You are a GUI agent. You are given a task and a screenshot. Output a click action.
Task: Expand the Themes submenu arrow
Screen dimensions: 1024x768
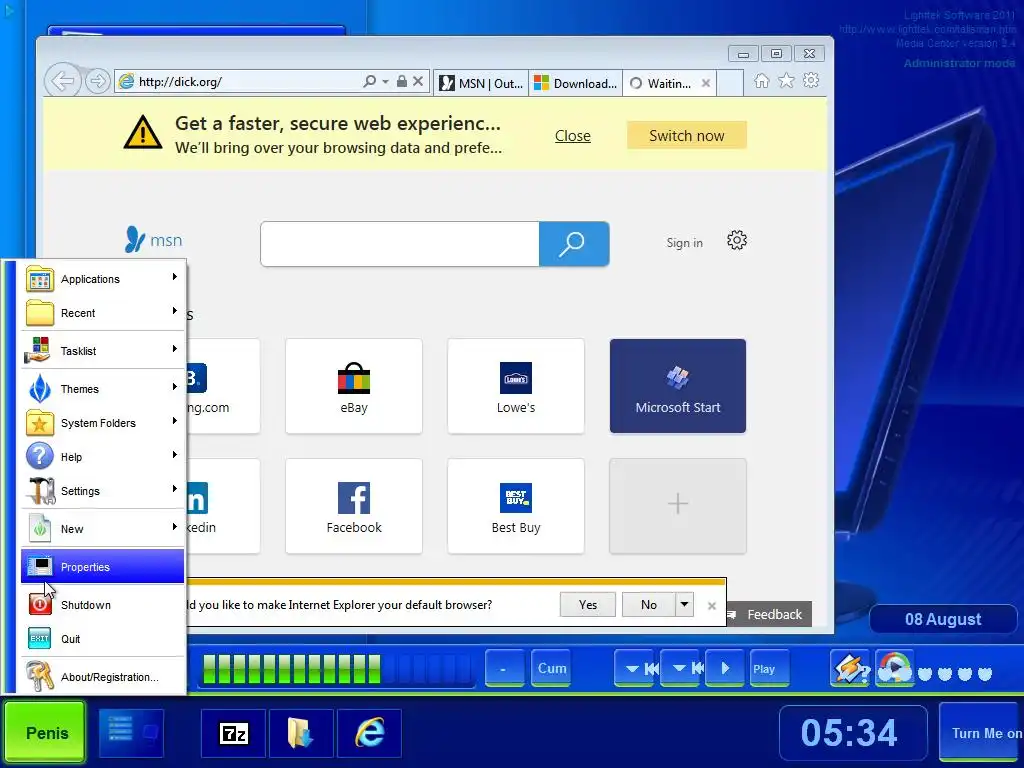[174, 387]
